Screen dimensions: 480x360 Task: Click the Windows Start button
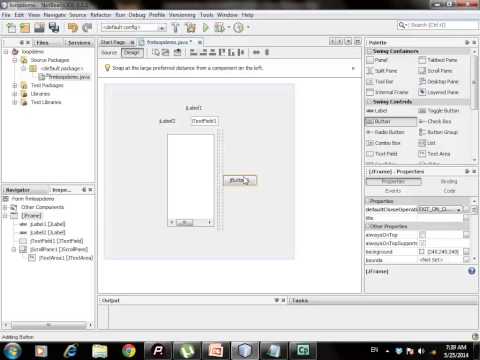tap(12, 351)
